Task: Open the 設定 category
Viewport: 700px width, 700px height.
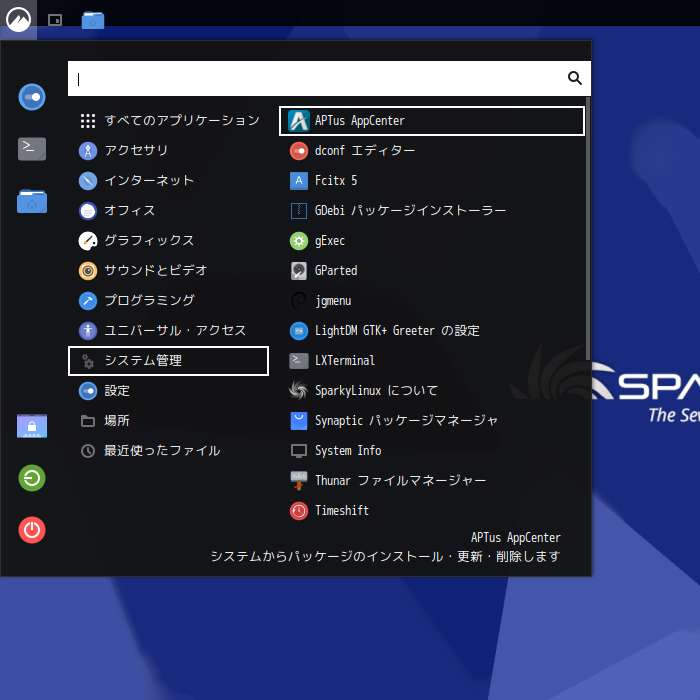Action: coord(168,391)
